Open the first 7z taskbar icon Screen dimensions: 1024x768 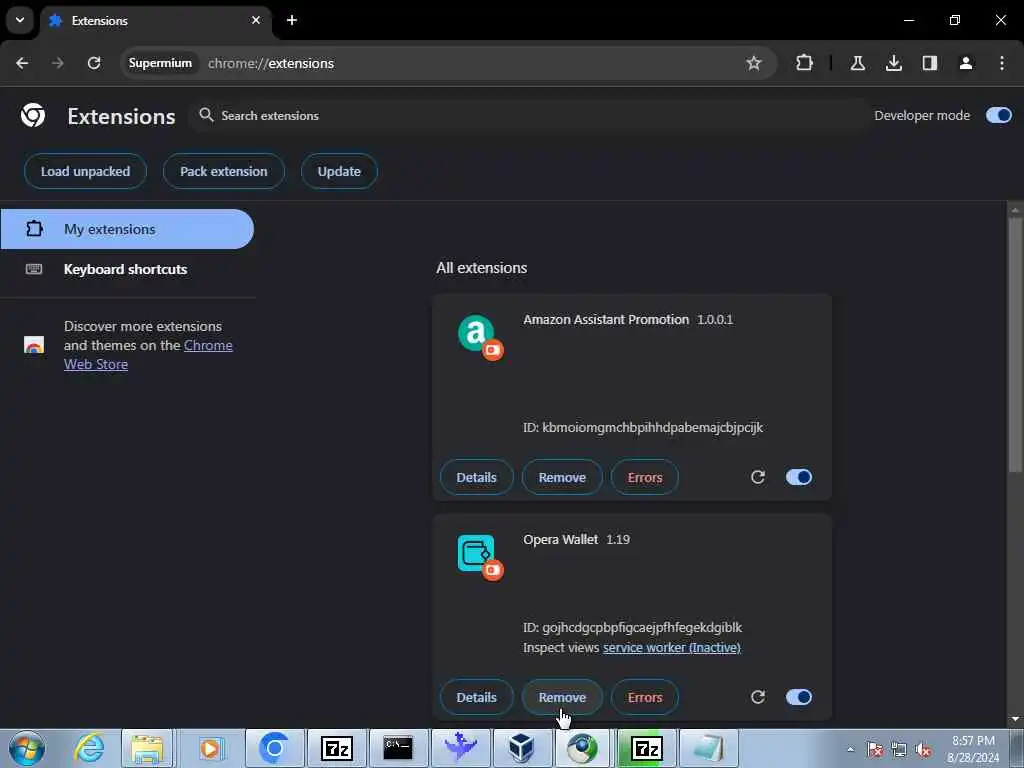pyautogui.click(x=337, y=748)
